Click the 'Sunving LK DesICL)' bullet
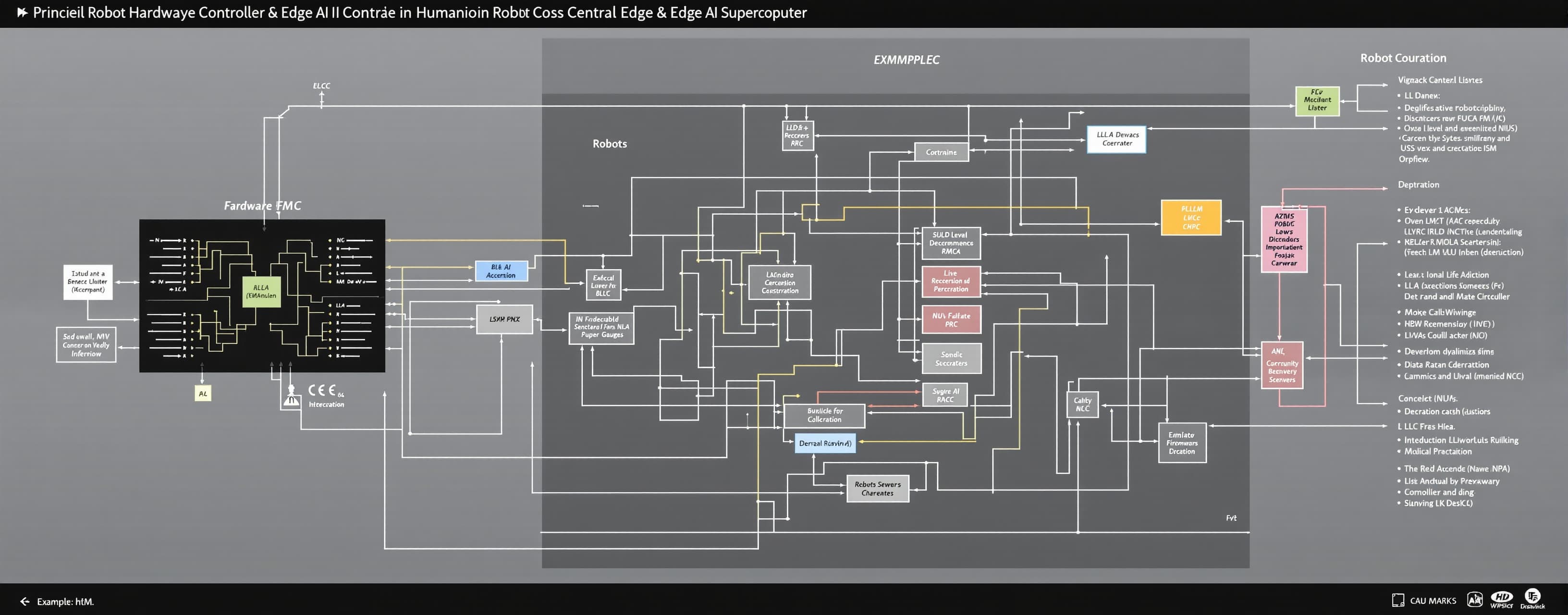The image size is (1568, 615). 1438,503
